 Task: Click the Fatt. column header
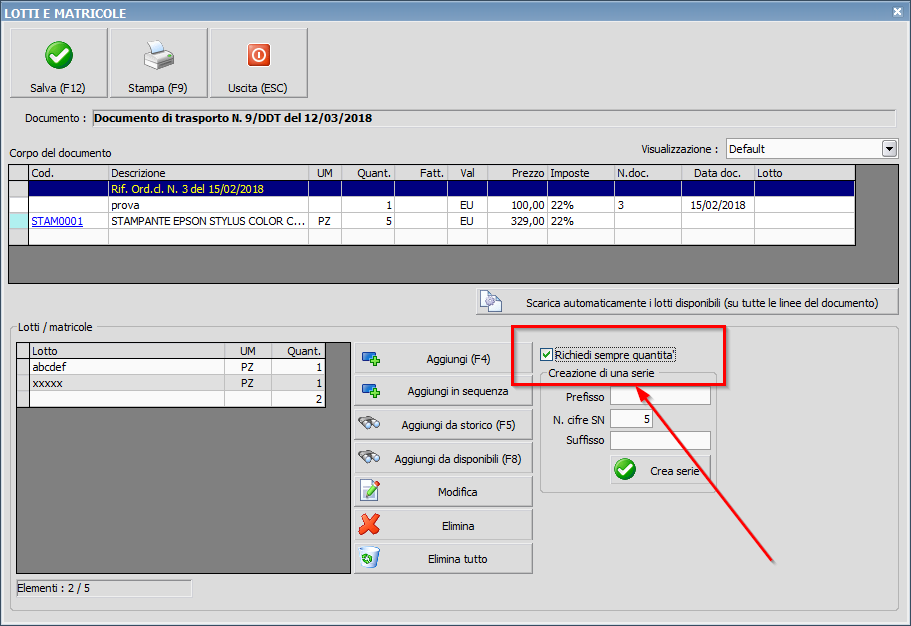click(421, 173)
